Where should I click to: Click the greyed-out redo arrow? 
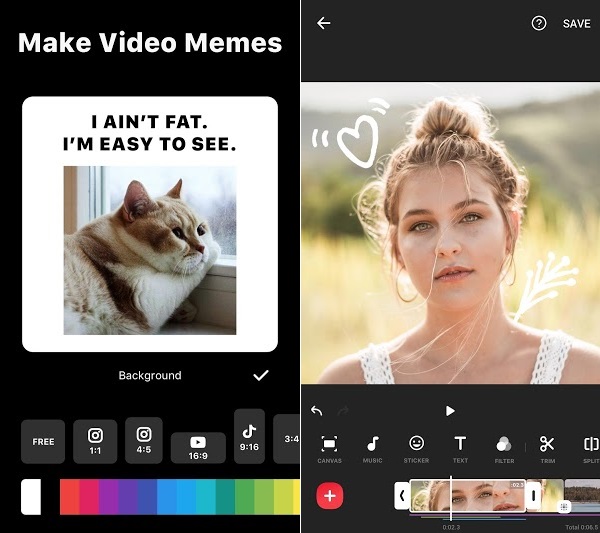click(x=343, y=411)
